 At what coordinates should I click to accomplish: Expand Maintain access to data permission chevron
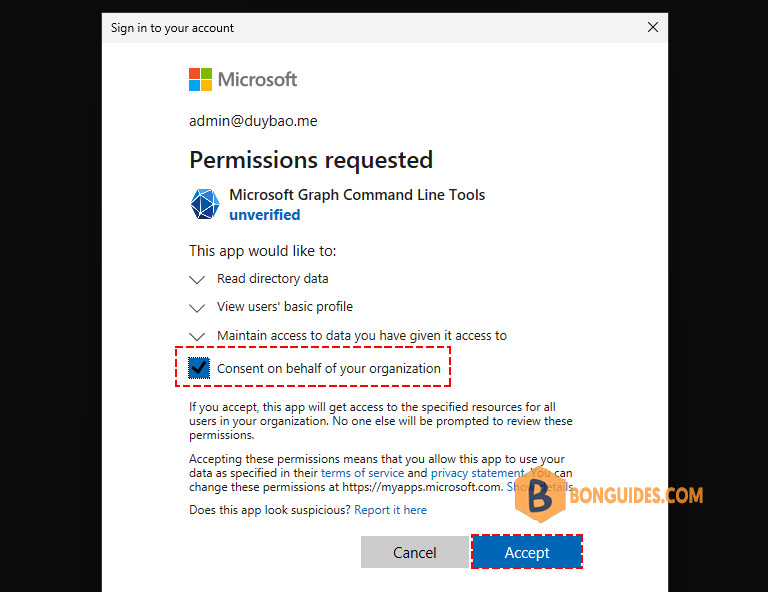pyautogui.click(x=197, y=336)
